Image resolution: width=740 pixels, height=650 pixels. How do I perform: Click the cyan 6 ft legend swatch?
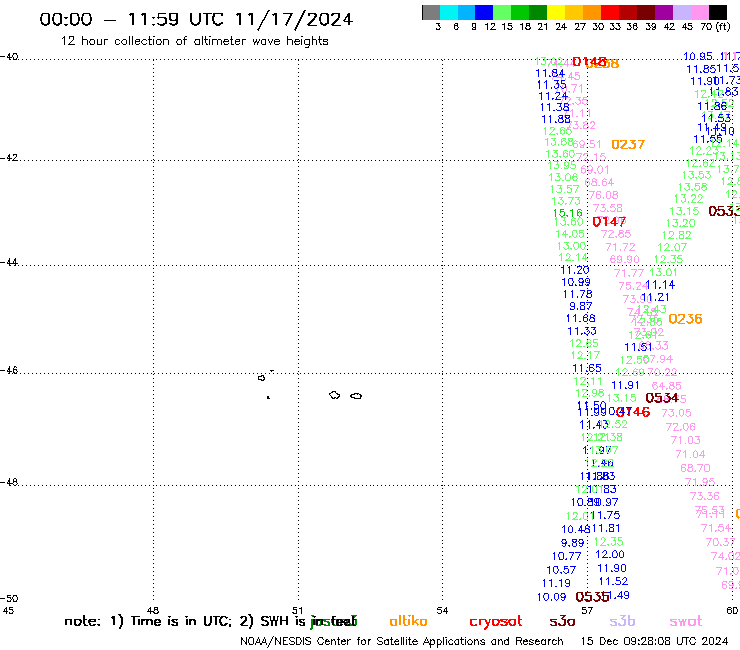point(449,12)
